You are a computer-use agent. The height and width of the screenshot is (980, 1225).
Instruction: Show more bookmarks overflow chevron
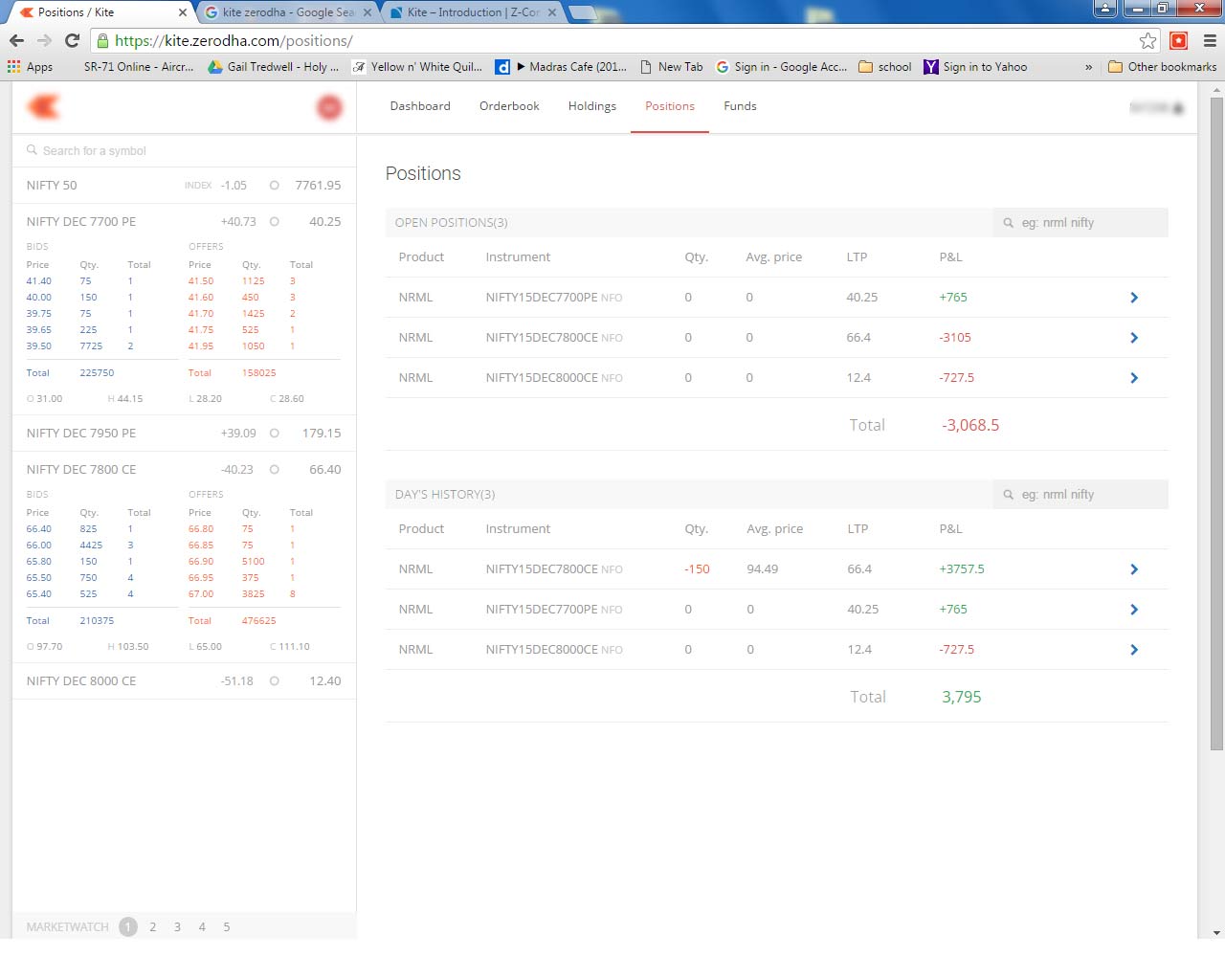tap(1088, 67)
